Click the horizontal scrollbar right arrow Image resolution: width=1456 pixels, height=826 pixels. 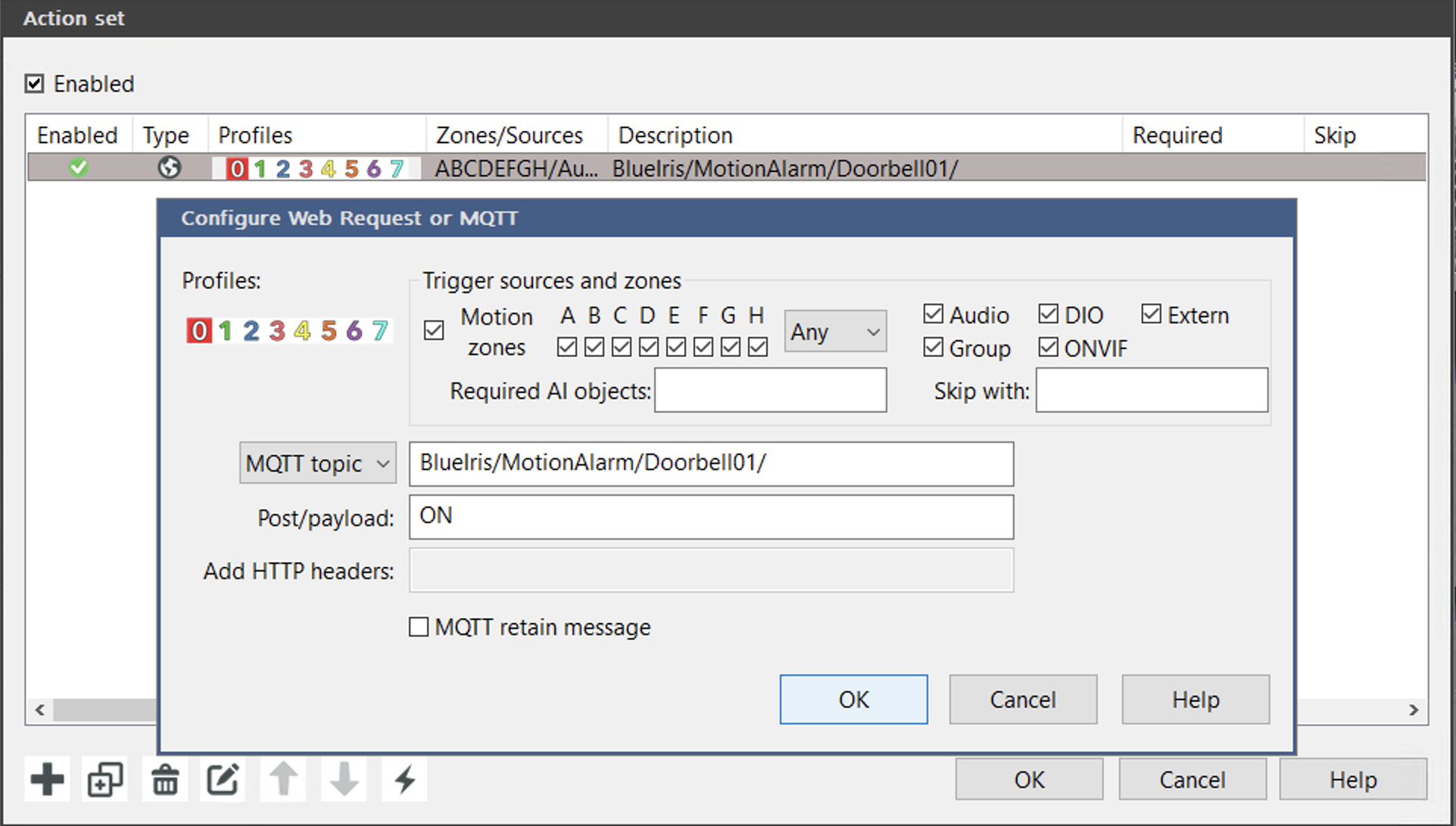tap(1413, 710)
